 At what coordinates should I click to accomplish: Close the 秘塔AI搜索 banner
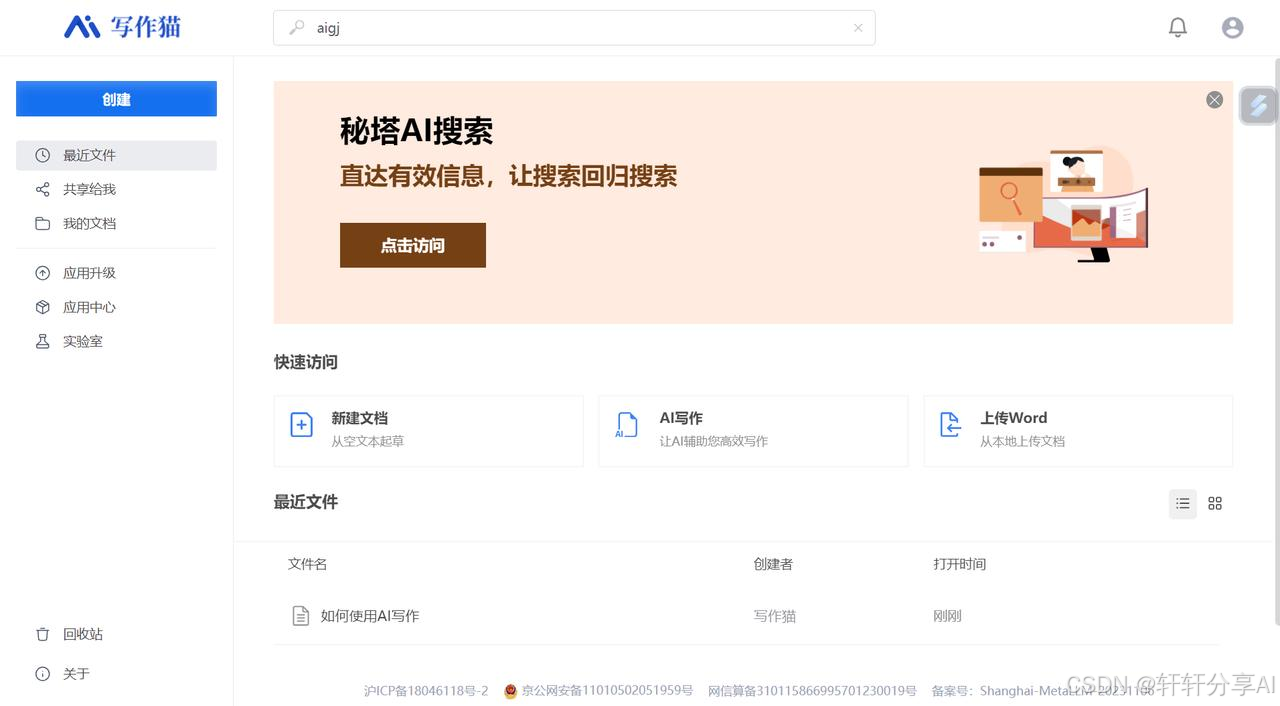[1214, 100]
